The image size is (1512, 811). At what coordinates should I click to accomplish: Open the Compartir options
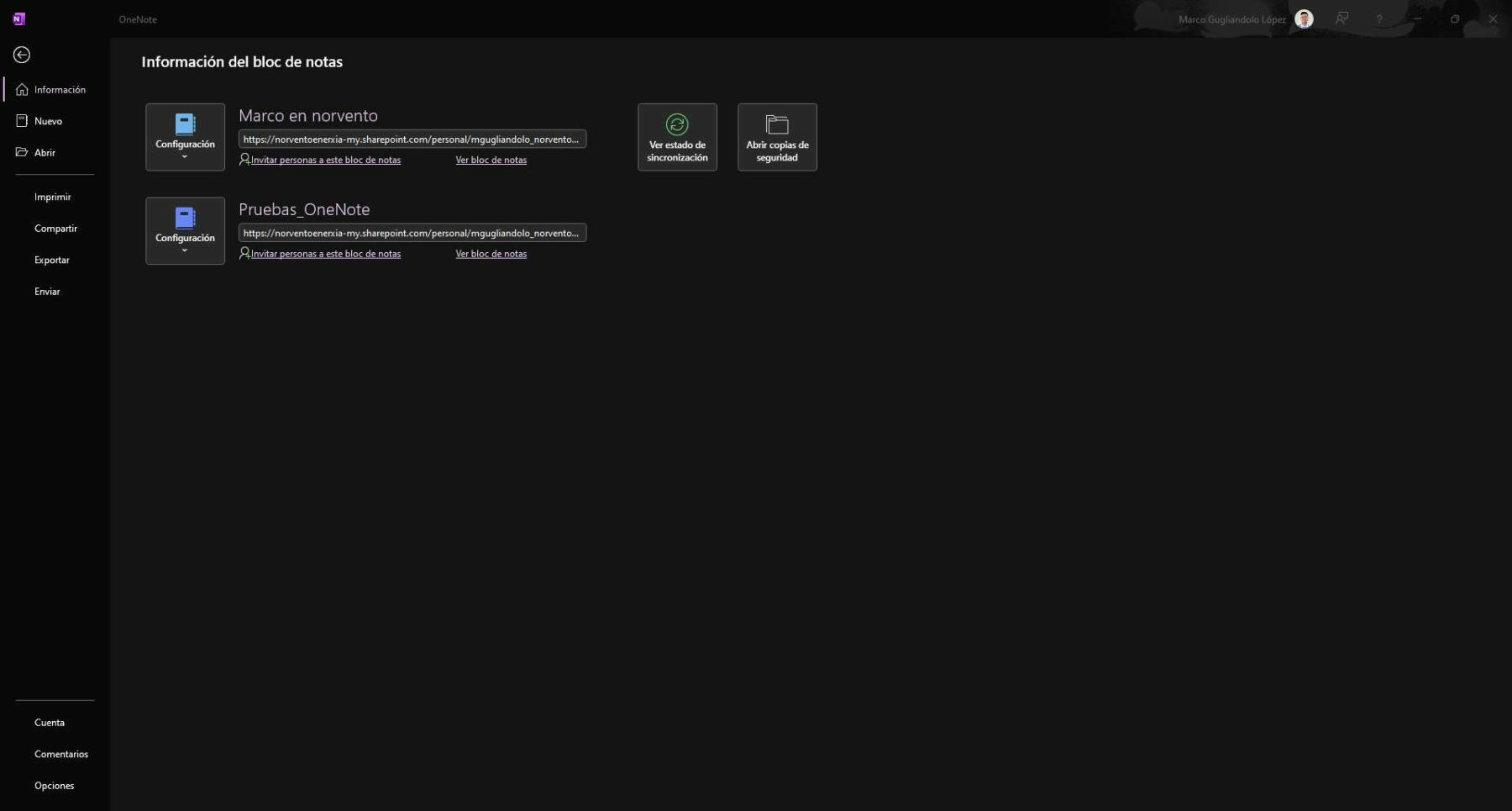(x=55, y=229)
